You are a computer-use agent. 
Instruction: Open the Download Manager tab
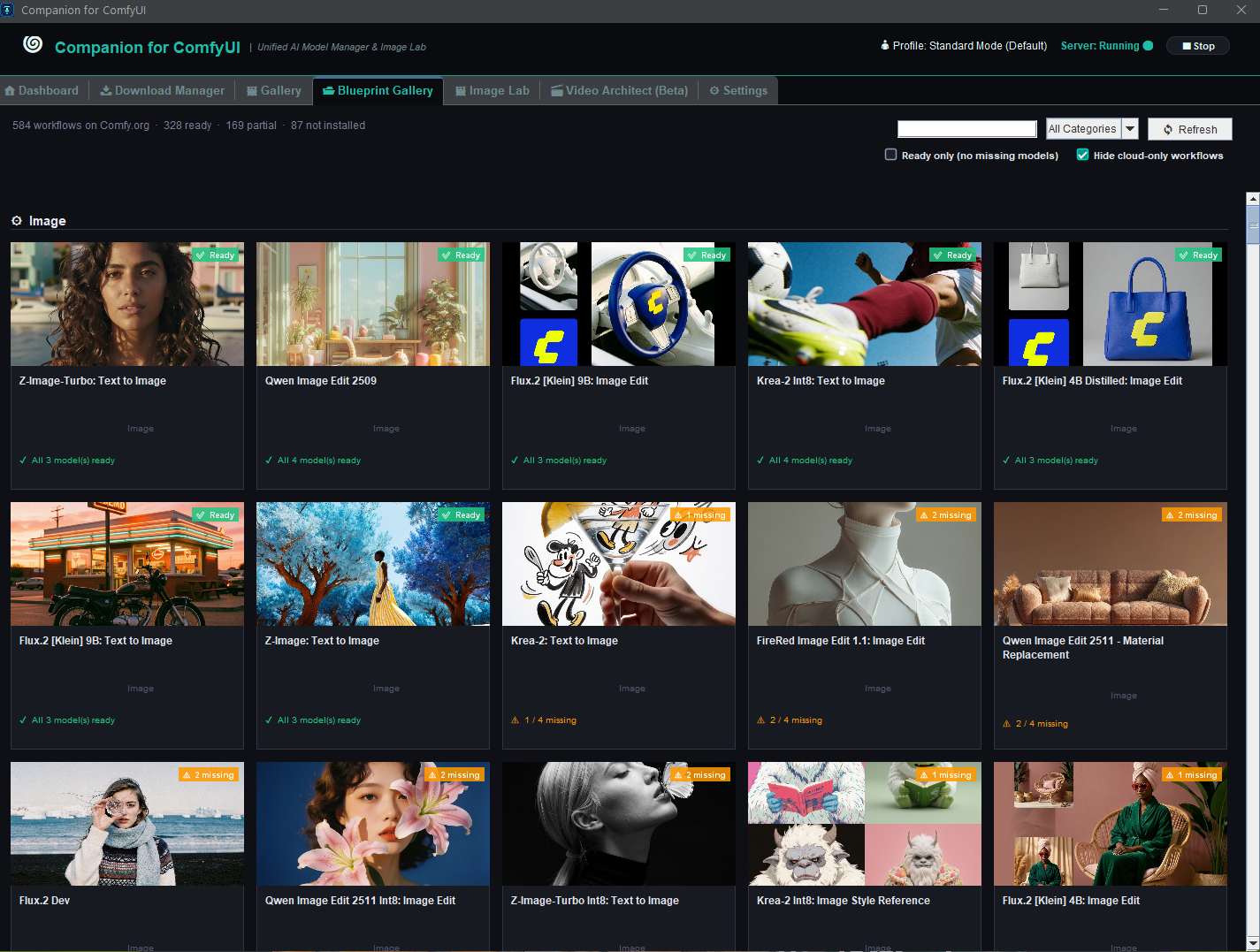pos(162,90)
